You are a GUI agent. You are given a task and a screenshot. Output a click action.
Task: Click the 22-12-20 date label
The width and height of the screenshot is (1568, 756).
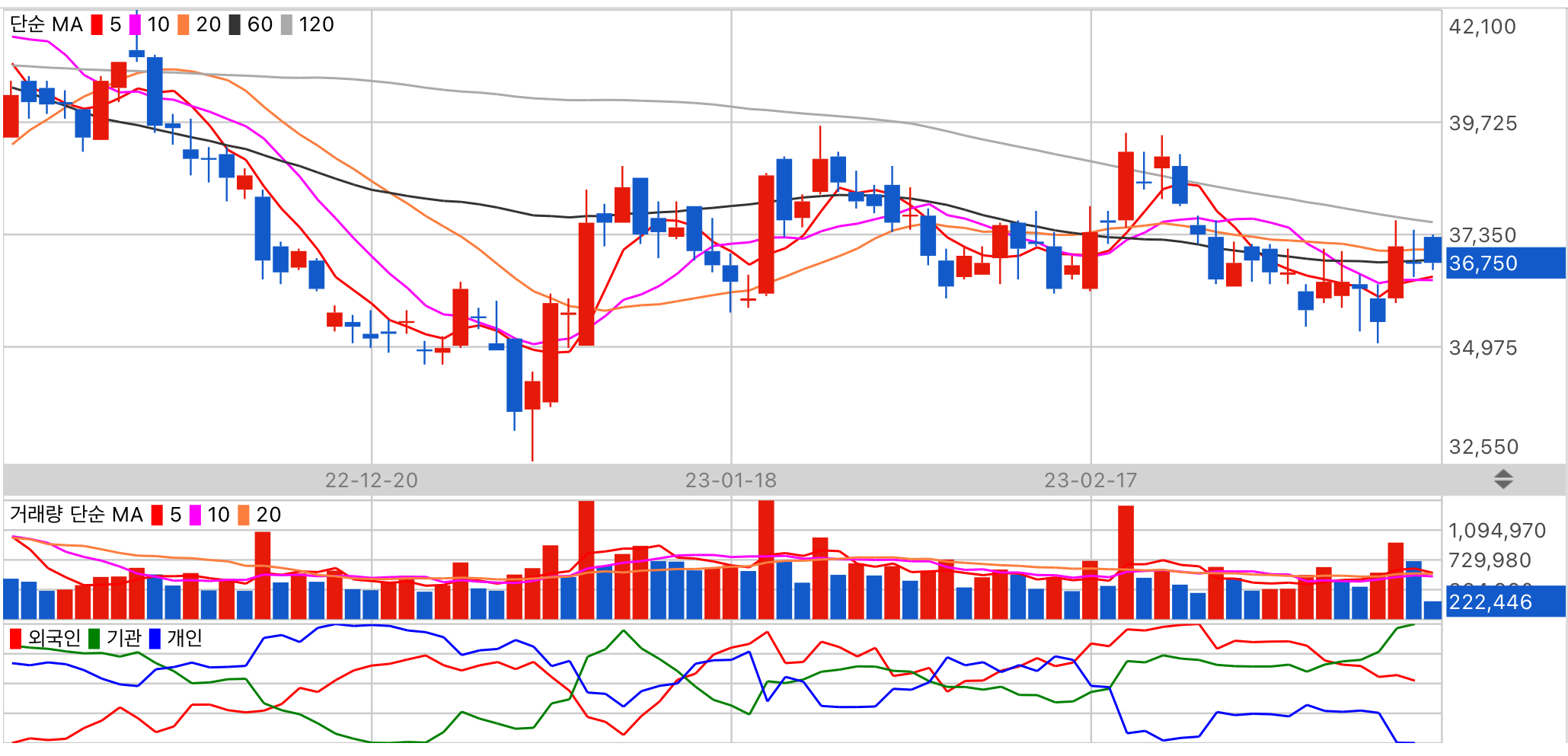pyautogui.click(x=372, y=480)
